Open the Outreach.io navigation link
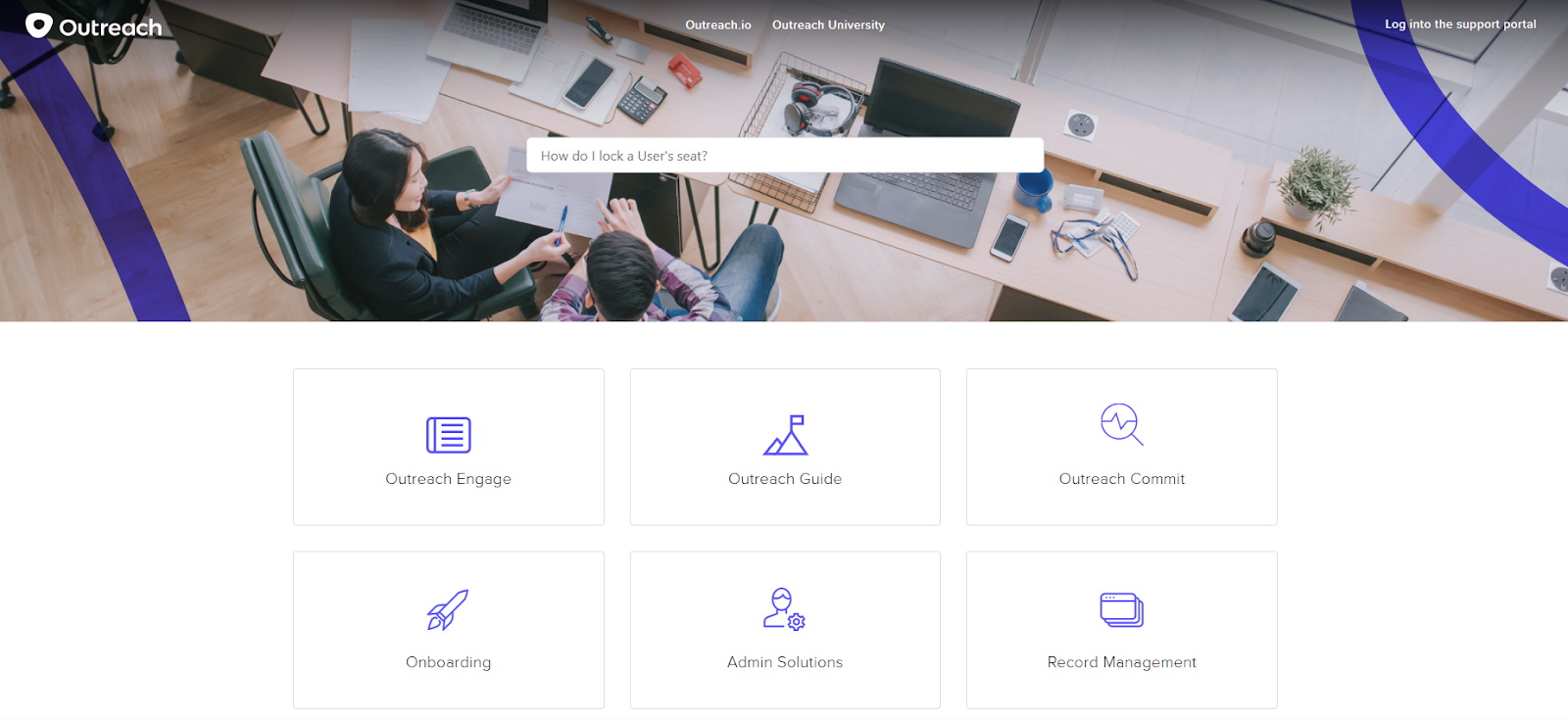1568x720 pixels. [x=718, y=24]
